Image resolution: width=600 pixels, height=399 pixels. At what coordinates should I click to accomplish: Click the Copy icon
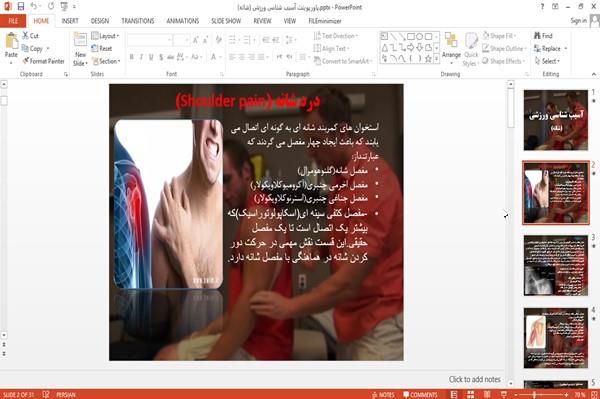coord(25,48)
